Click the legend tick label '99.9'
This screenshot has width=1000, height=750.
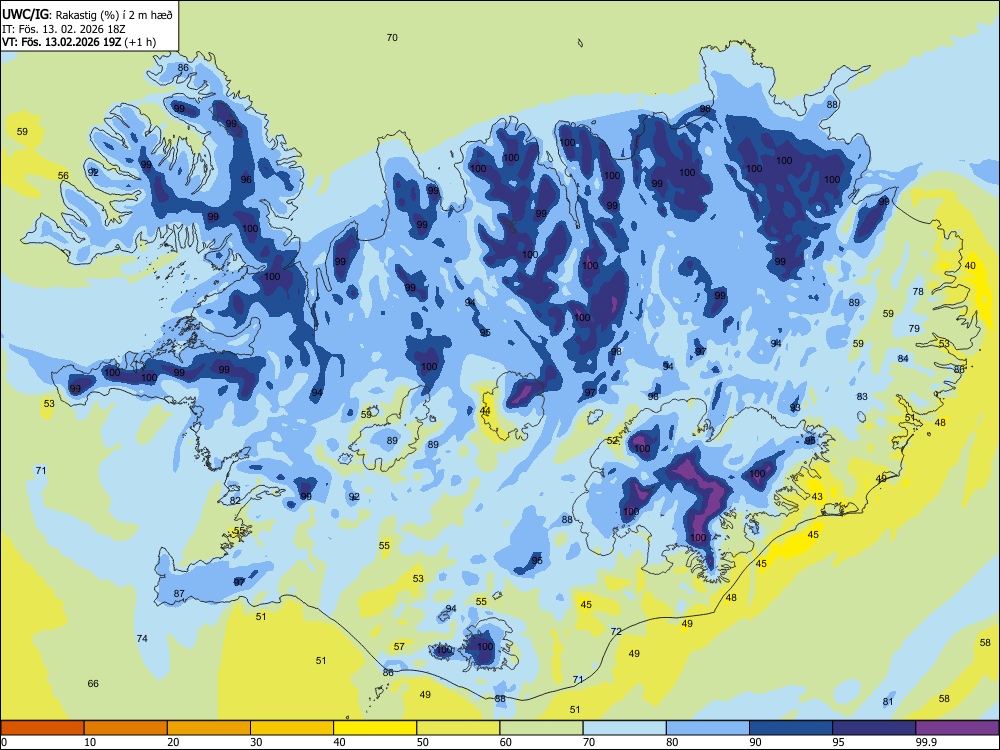click(925, 742)
